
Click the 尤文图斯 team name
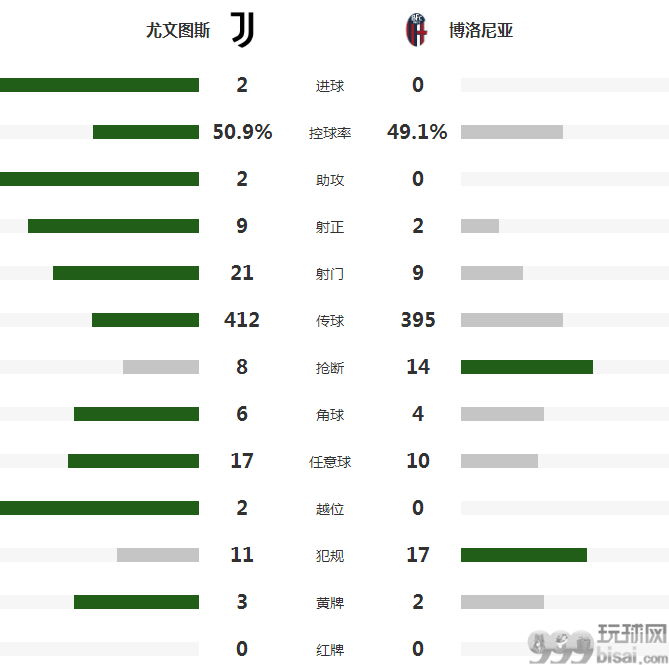click(178, 30)
